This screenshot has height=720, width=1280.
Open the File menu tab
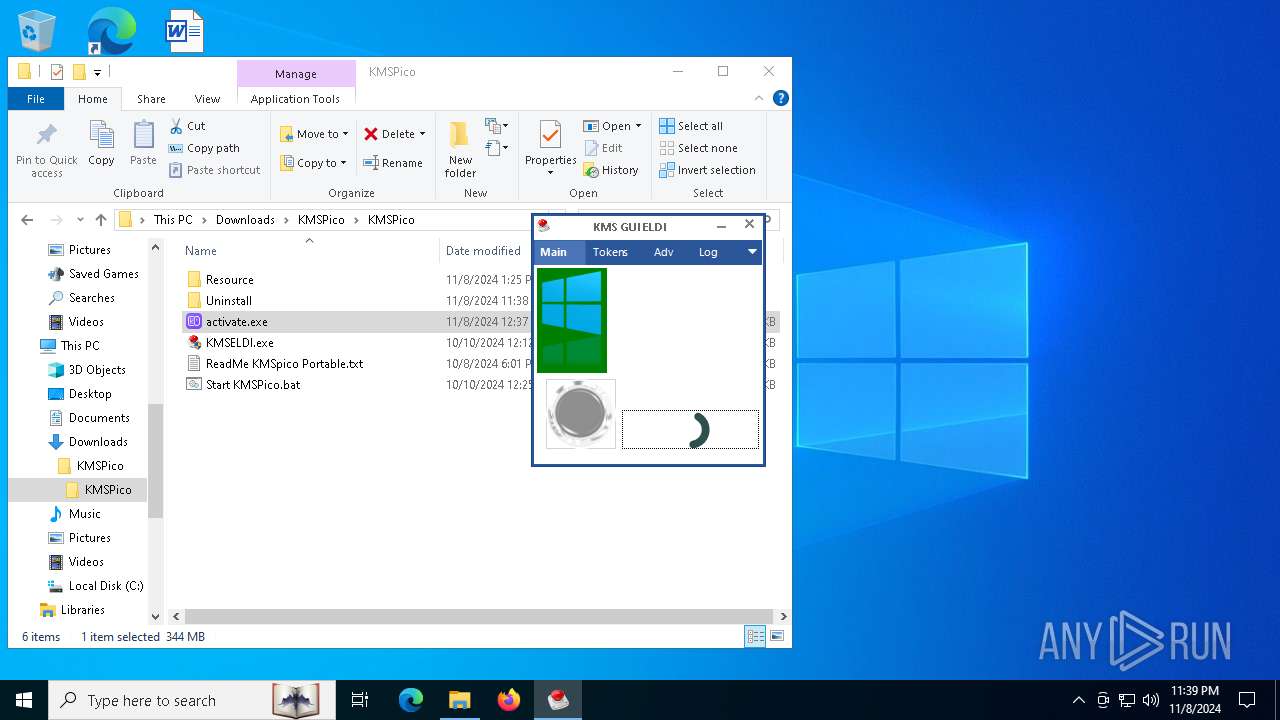(36, 99)
